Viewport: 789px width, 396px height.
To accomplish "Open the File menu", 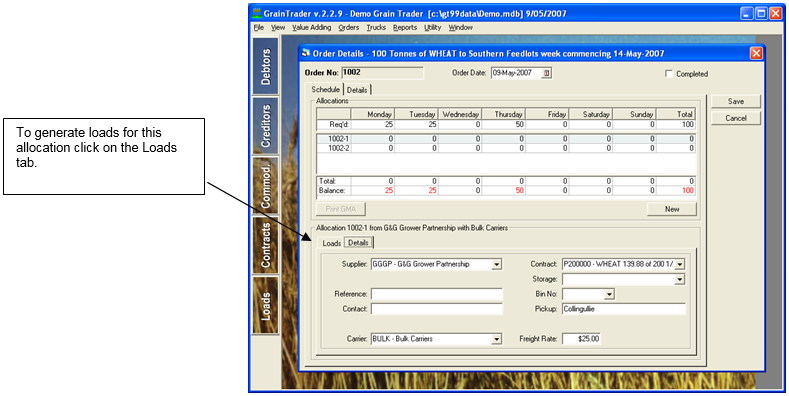I will click(259, 28).
